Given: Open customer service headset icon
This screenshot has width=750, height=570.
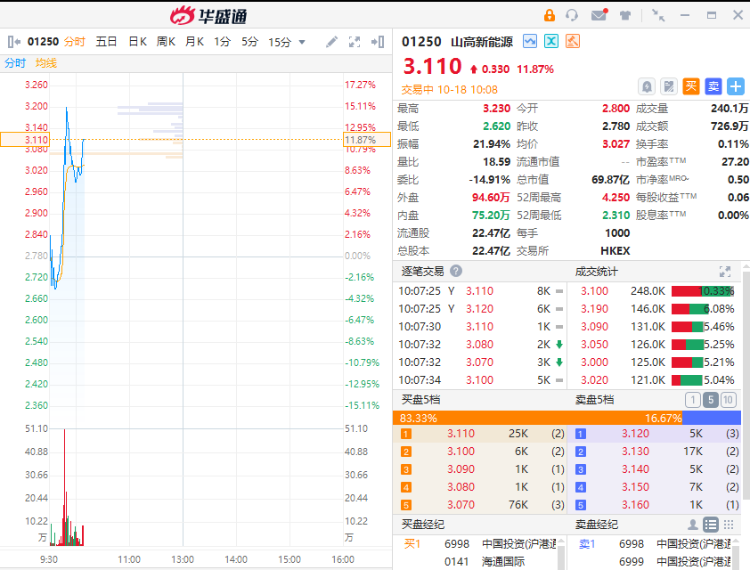Looking at the screenshot, I should (572, 15).
